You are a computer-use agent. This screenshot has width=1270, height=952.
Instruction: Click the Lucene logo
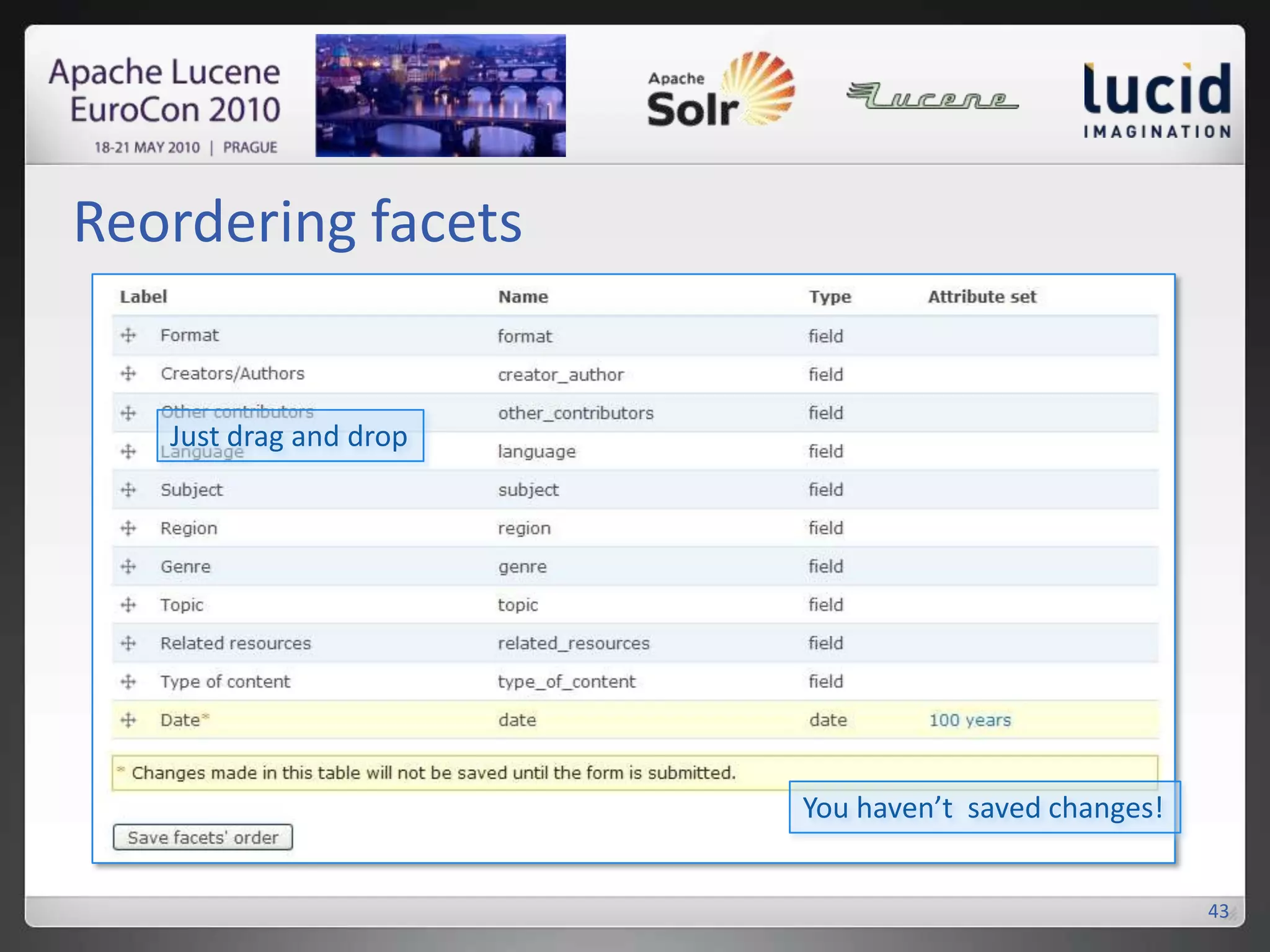(932, 96)
